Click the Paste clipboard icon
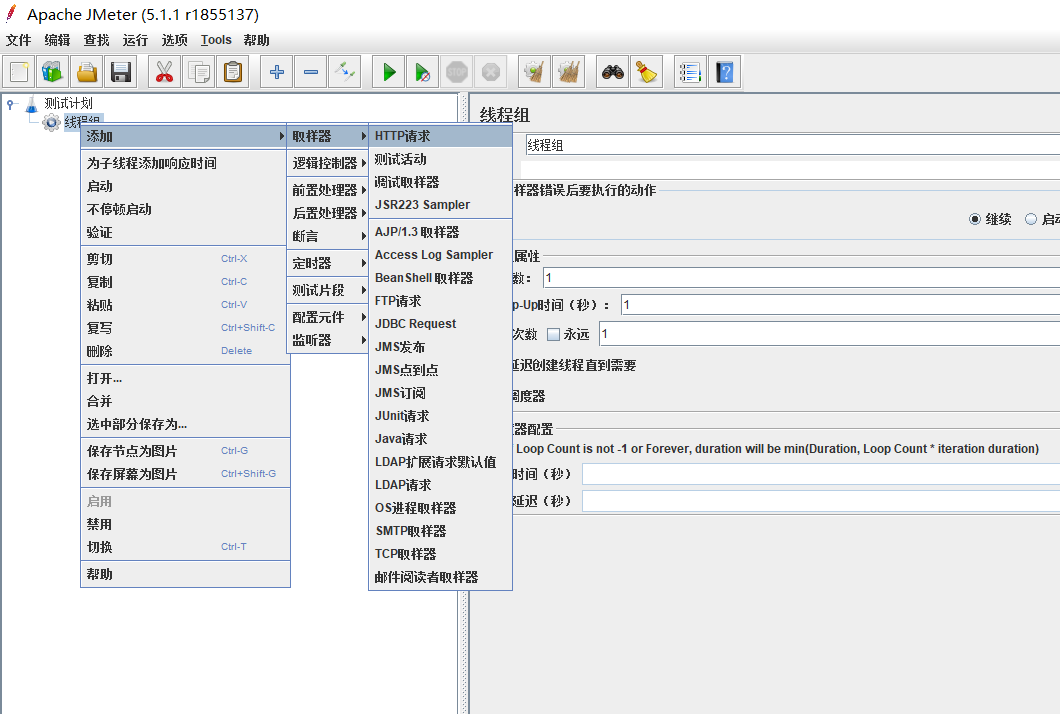 click(x=233, y=72)
